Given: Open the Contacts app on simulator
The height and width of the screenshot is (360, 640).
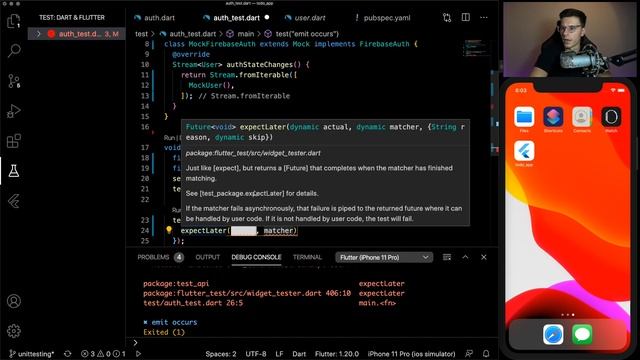Looking at the screenshot, I should click(582, 117).
